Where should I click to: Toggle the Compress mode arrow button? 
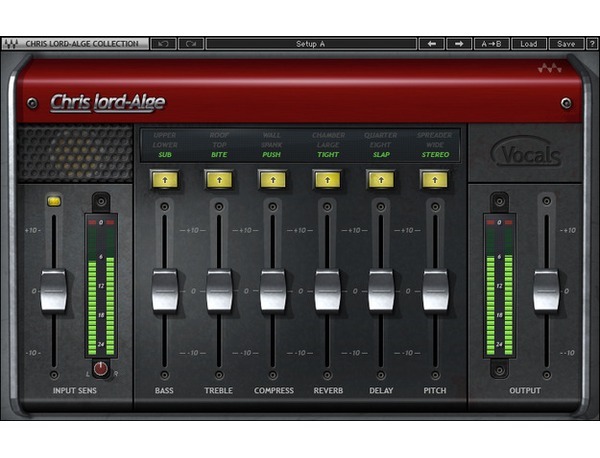pyautogui.click(x=273, y=180)
